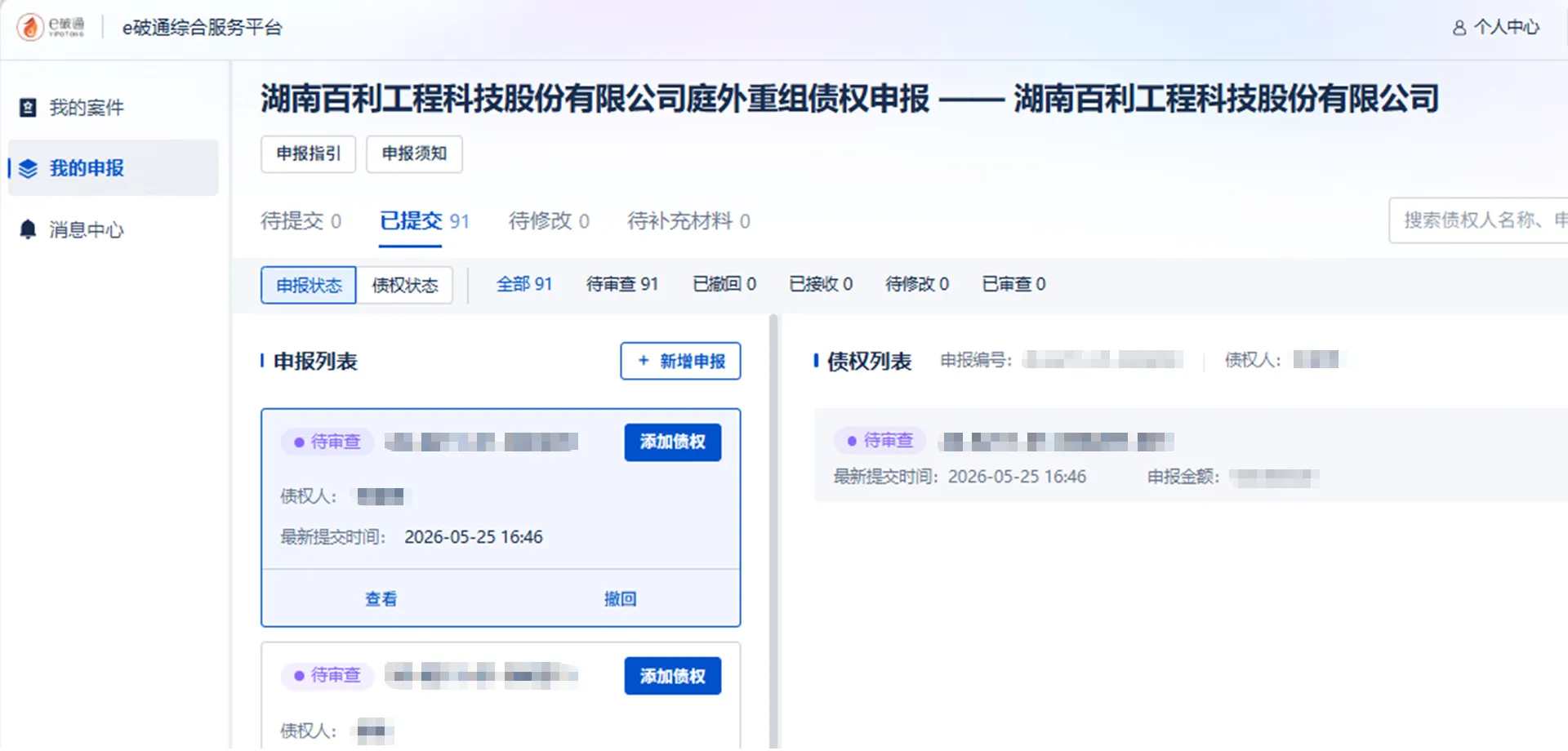Click the e破通 logo icon
This screenshot has width=1568, height=751.
[x=30, y=27]
